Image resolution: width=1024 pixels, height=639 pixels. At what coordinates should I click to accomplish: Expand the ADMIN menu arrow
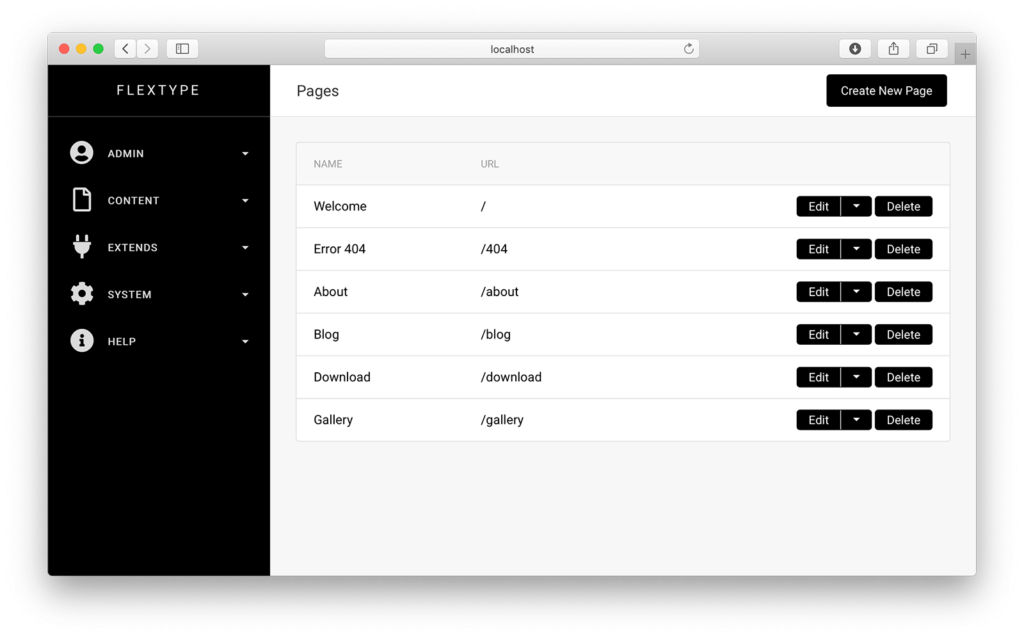246,154
